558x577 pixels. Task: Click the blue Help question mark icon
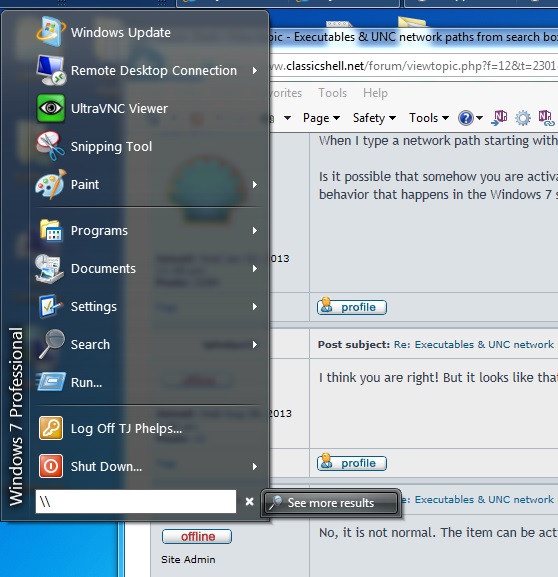click(x=466, y=118)
